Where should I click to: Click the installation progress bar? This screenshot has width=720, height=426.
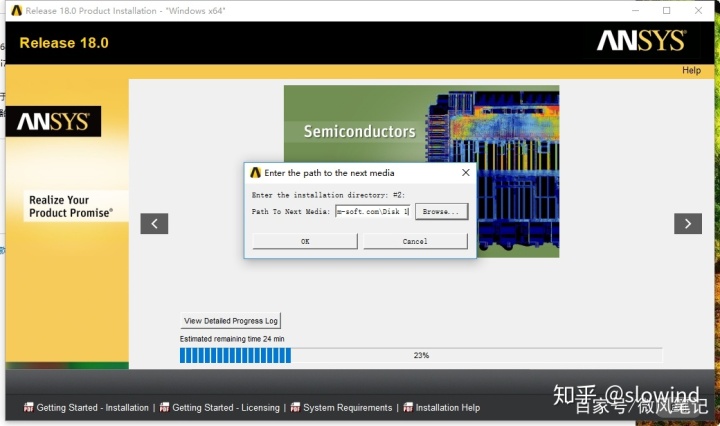pos(421,355)
